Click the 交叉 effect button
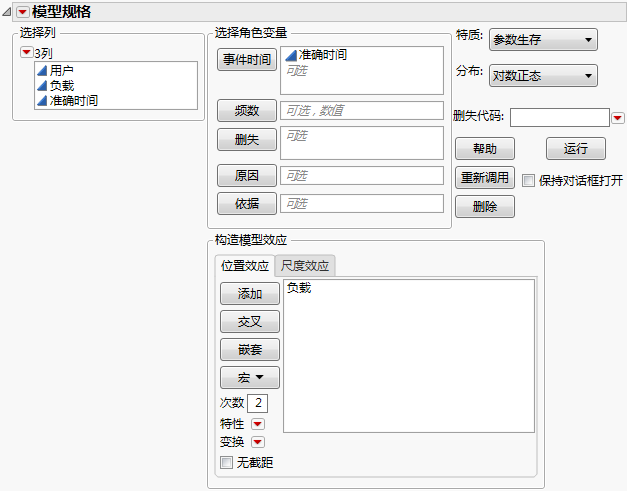This screenshot has height=491, width=627. [x=250, y=321]
